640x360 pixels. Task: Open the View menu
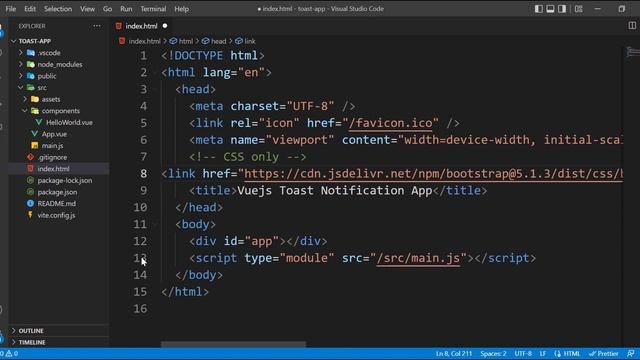coord(87,9)
